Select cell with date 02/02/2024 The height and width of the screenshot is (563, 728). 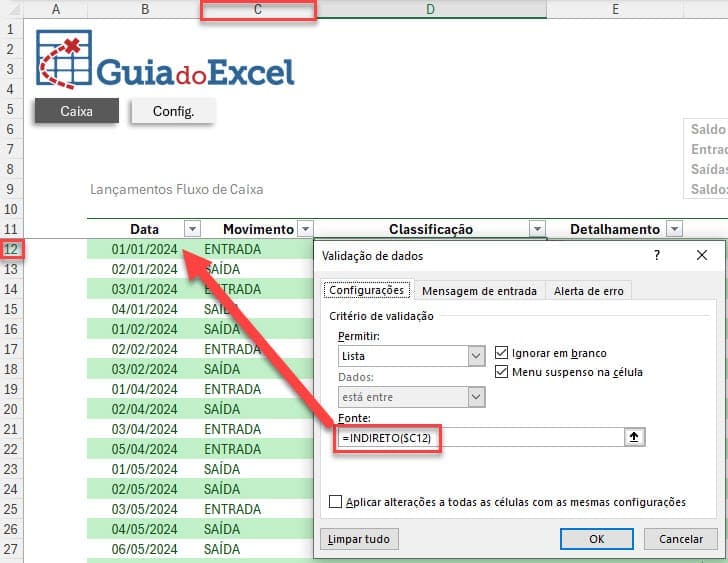coord(144,349)
